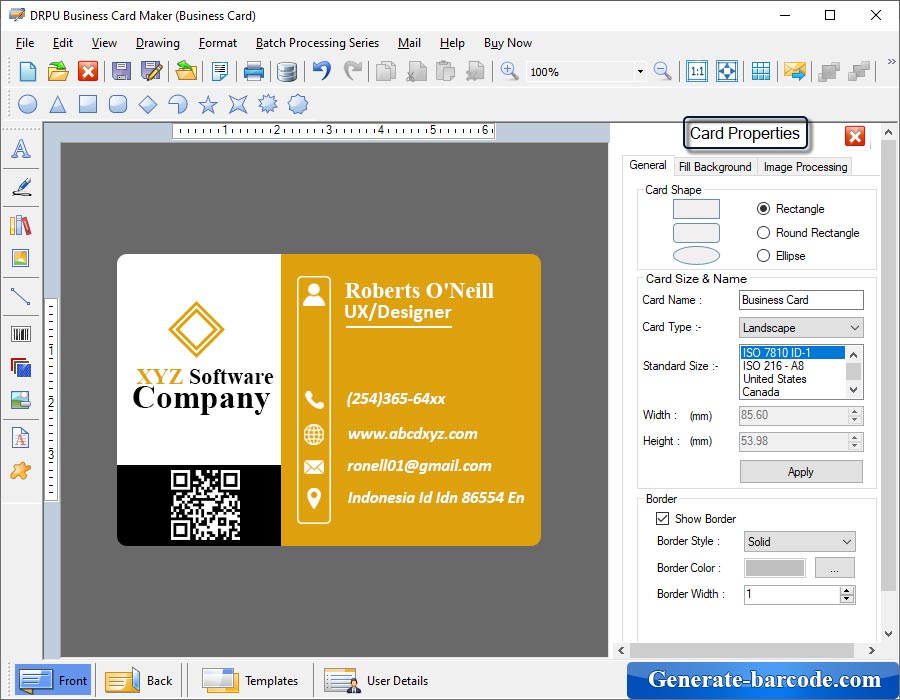Save using the floppy disk icon
The image size is (900, 700).
point(121,72)
